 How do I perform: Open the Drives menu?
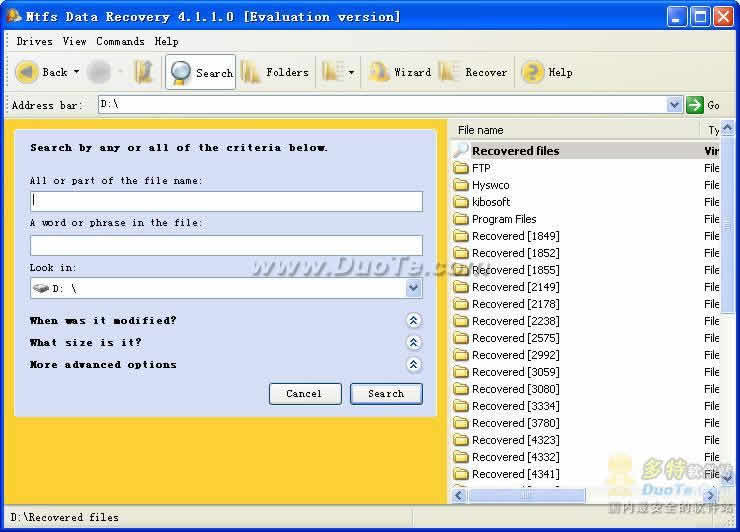coord(34,42)
